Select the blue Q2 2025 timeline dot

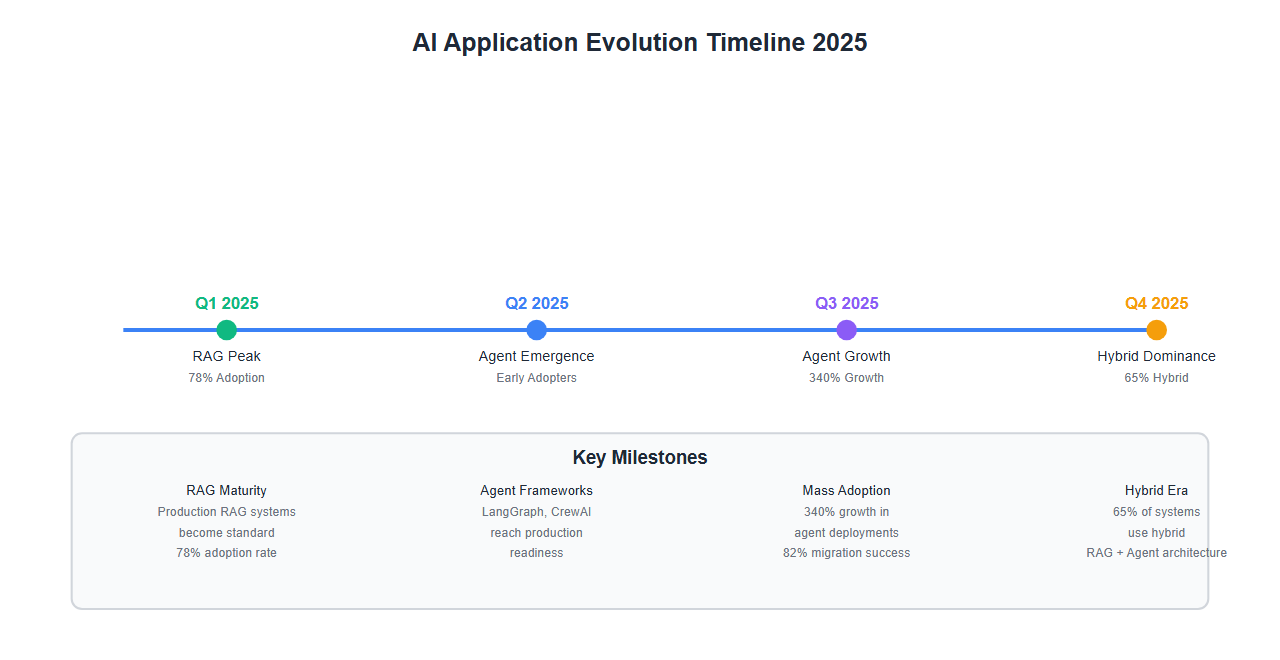tap(537, 330)
